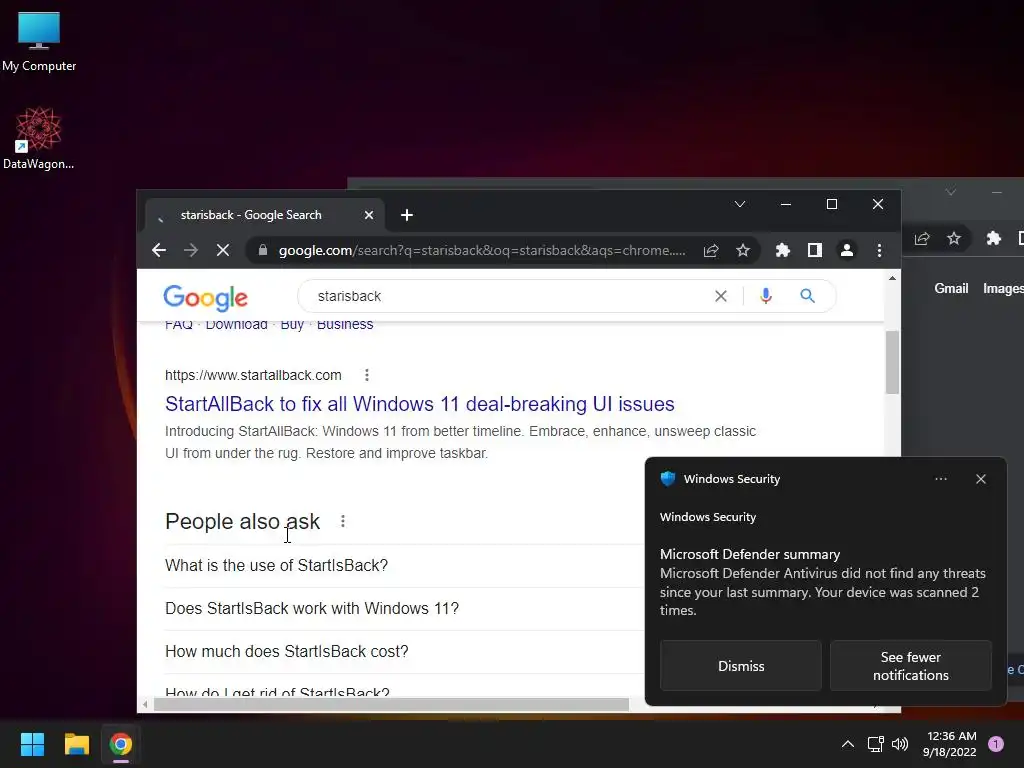Click the Chrome icon on the taskbar

(121, 744)
